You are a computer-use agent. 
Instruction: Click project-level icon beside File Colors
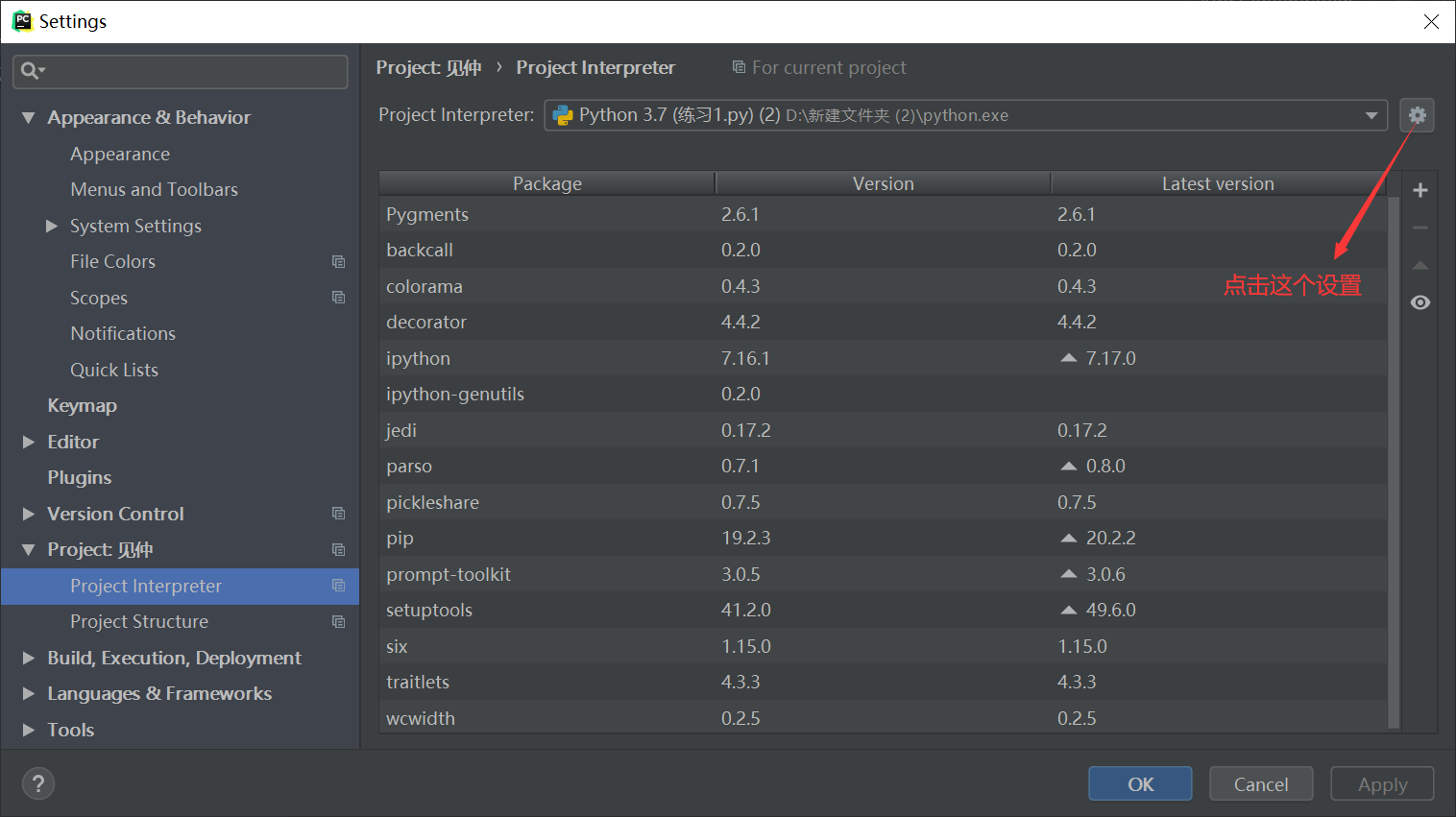[x=338, y=261]
